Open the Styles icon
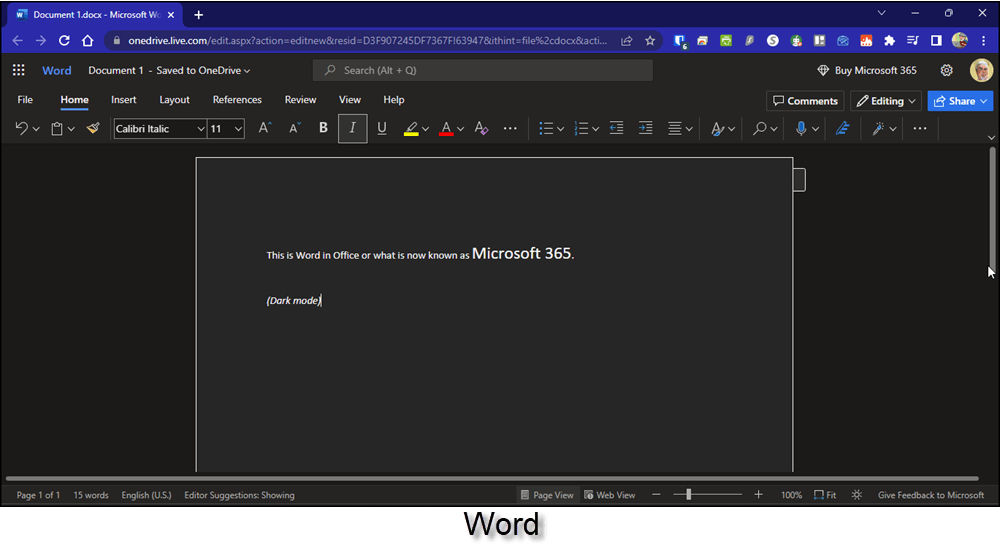Image resolution: width=1000 pixels, height=551 pixels. [x=717, y=128]
